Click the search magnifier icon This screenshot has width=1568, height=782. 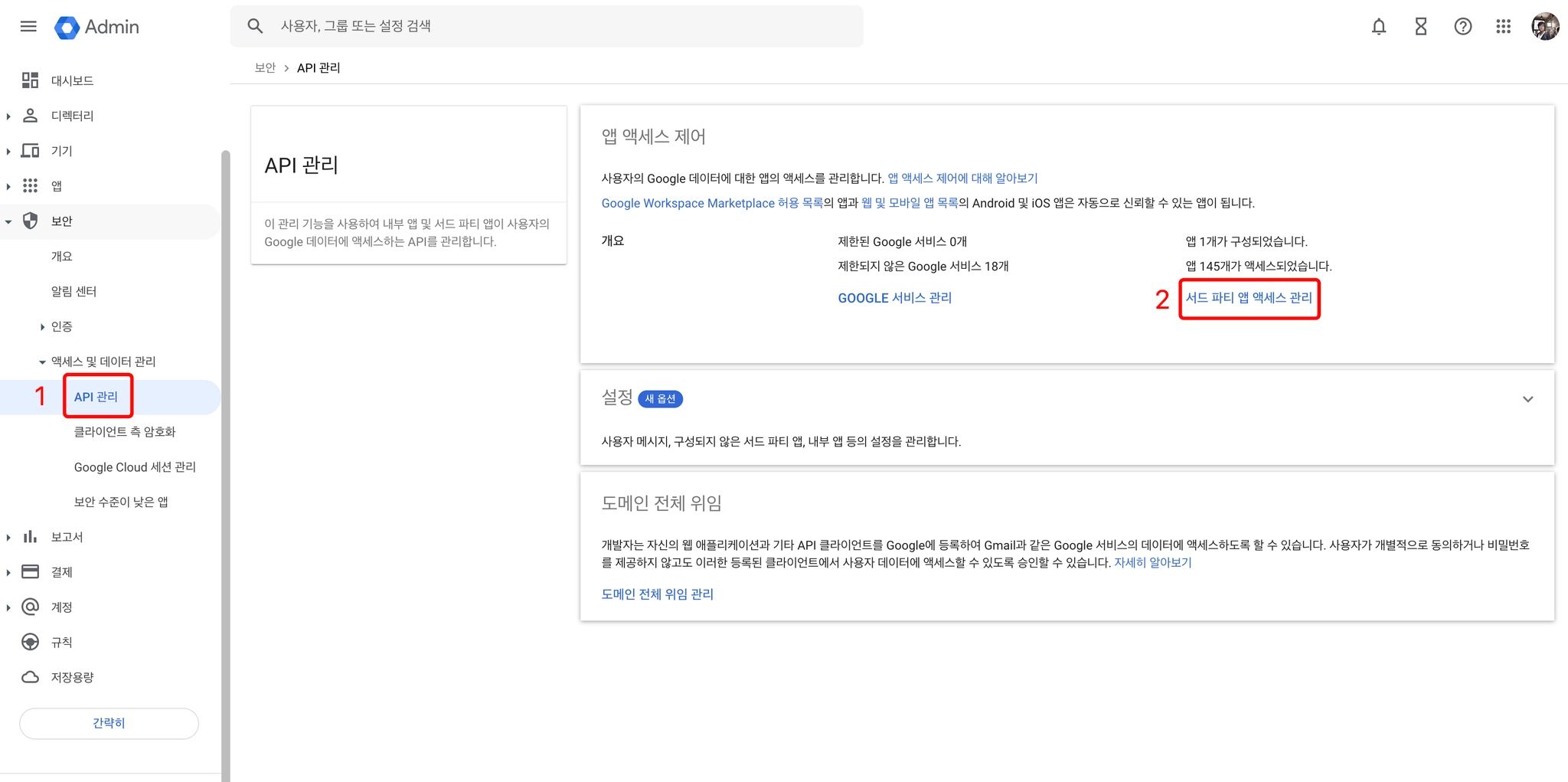tap(255, 26)
